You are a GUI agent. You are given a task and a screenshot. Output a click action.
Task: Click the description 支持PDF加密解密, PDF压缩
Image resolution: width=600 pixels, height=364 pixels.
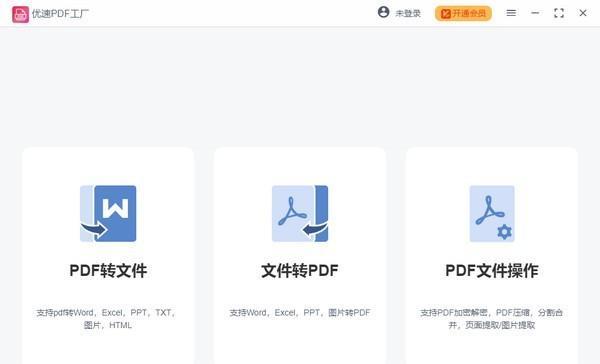pyautogui.click(x=492, y=319)
